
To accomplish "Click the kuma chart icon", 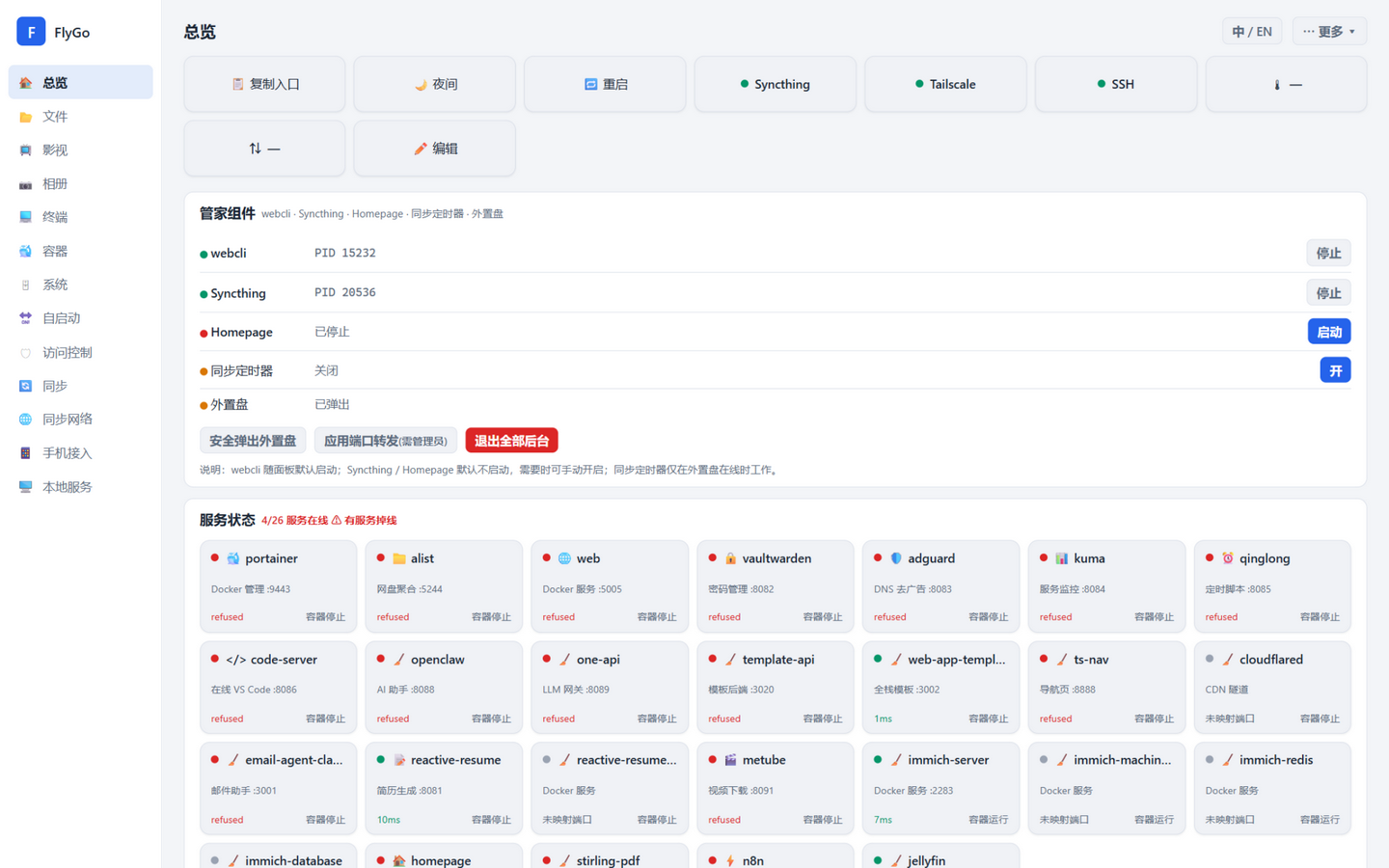I will 1062,558.
